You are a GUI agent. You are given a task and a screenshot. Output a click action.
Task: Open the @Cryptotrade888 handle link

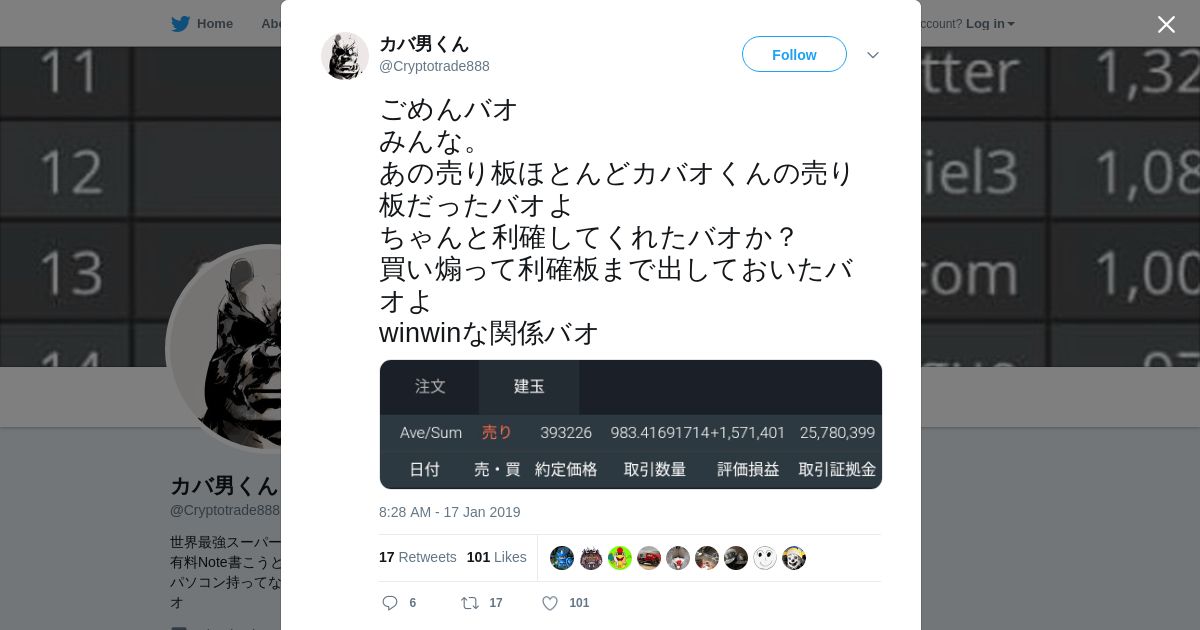434,66
